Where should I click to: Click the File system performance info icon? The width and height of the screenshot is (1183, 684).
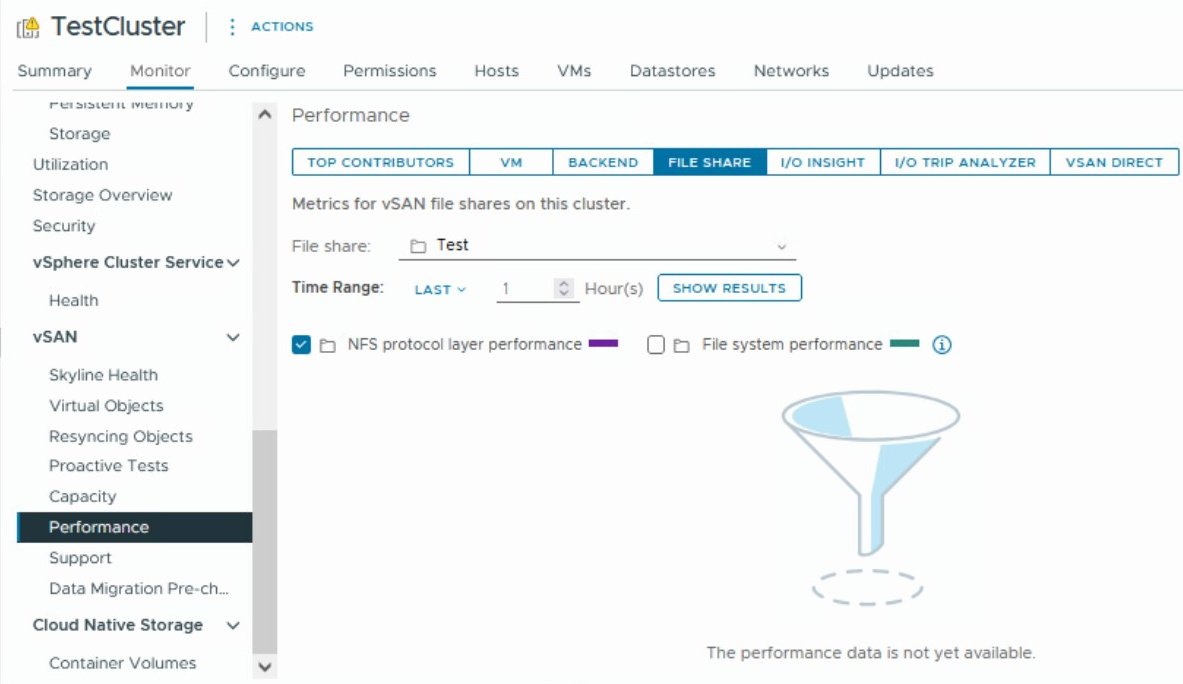[x=942, y=345]
